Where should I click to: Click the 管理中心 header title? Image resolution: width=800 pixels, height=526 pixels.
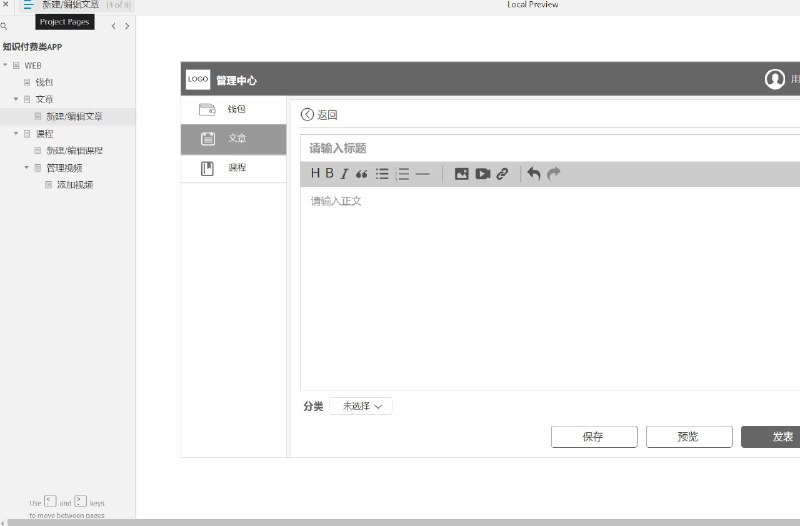pos(236,80)
